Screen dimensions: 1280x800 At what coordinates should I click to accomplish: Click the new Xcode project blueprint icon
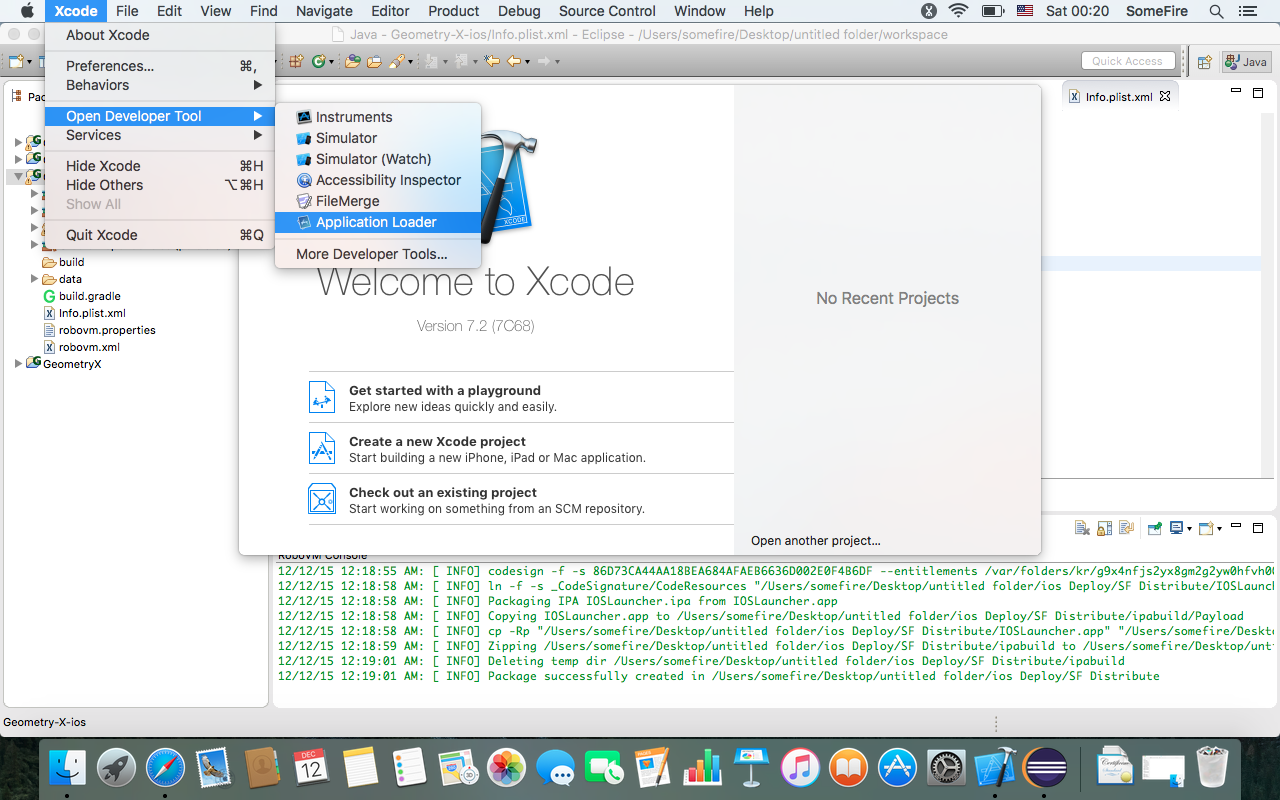click(322, 448)
